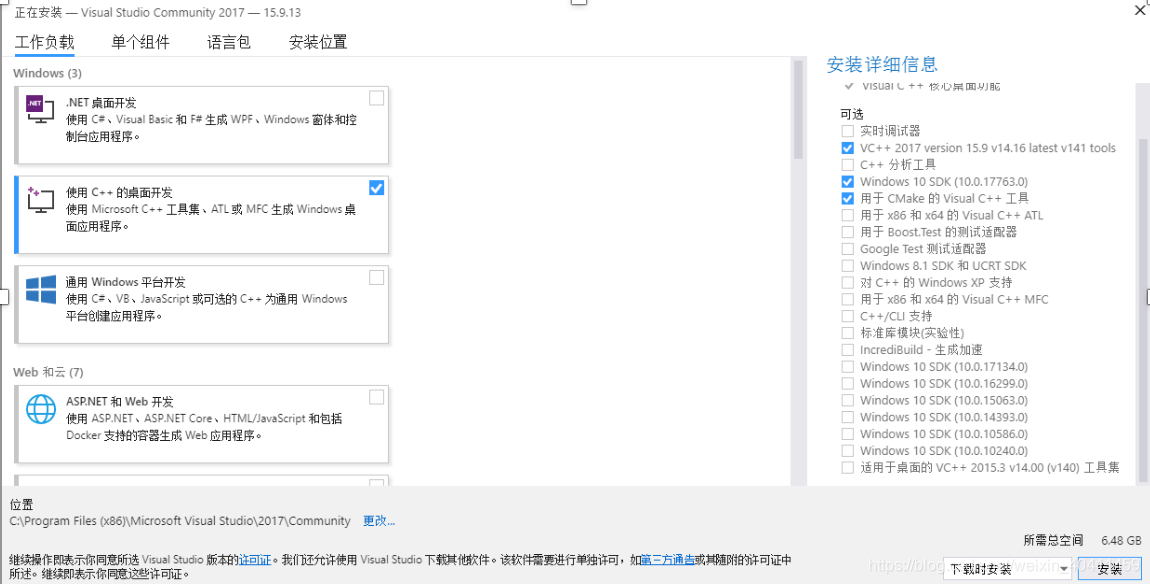Check 适用于桌面的 VC++ 2015.3 v14.00 (v140) 工具集
1150x584 pixels.
point(847,467)
